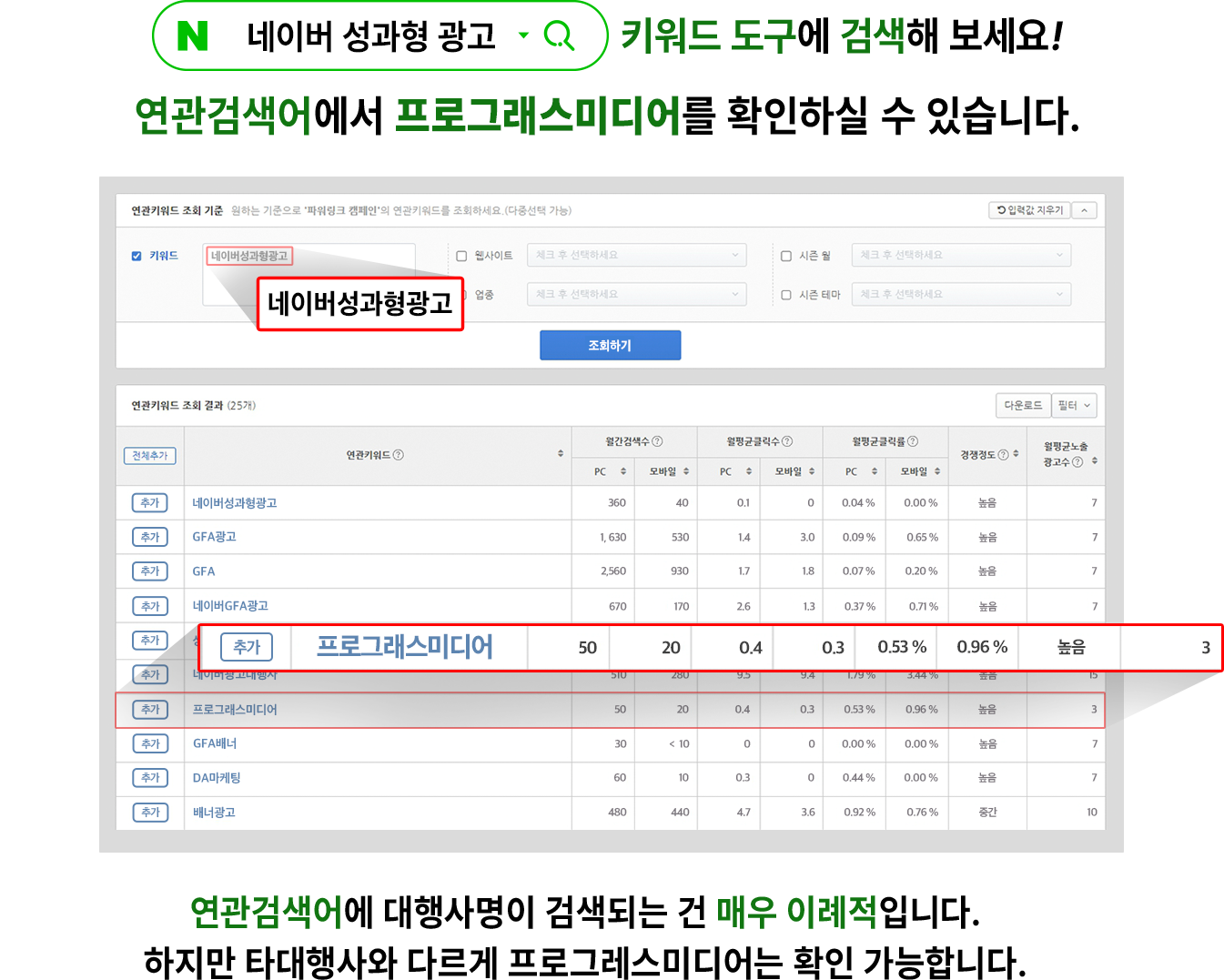The image size is (1224, 980).
Task: Open help icon next to 월평균노출 광고수 header
Action: click(x=1077, y=462)
